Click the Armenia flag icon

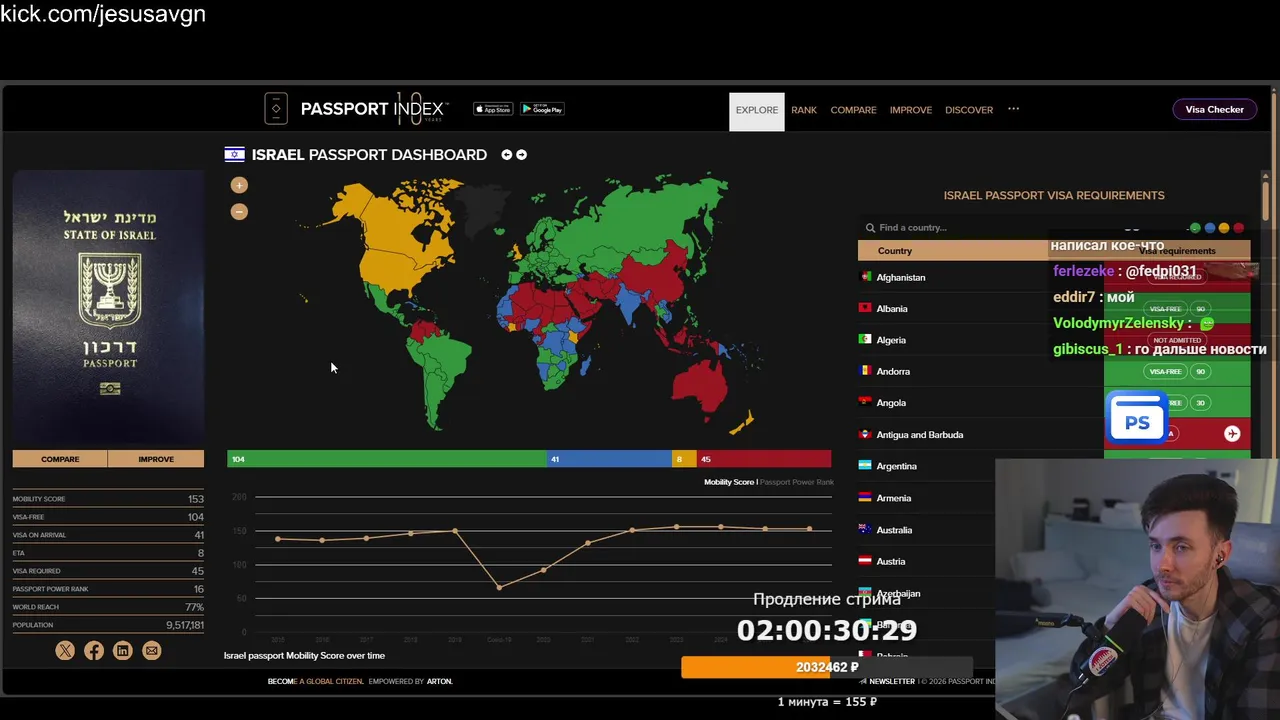(865, 497)
